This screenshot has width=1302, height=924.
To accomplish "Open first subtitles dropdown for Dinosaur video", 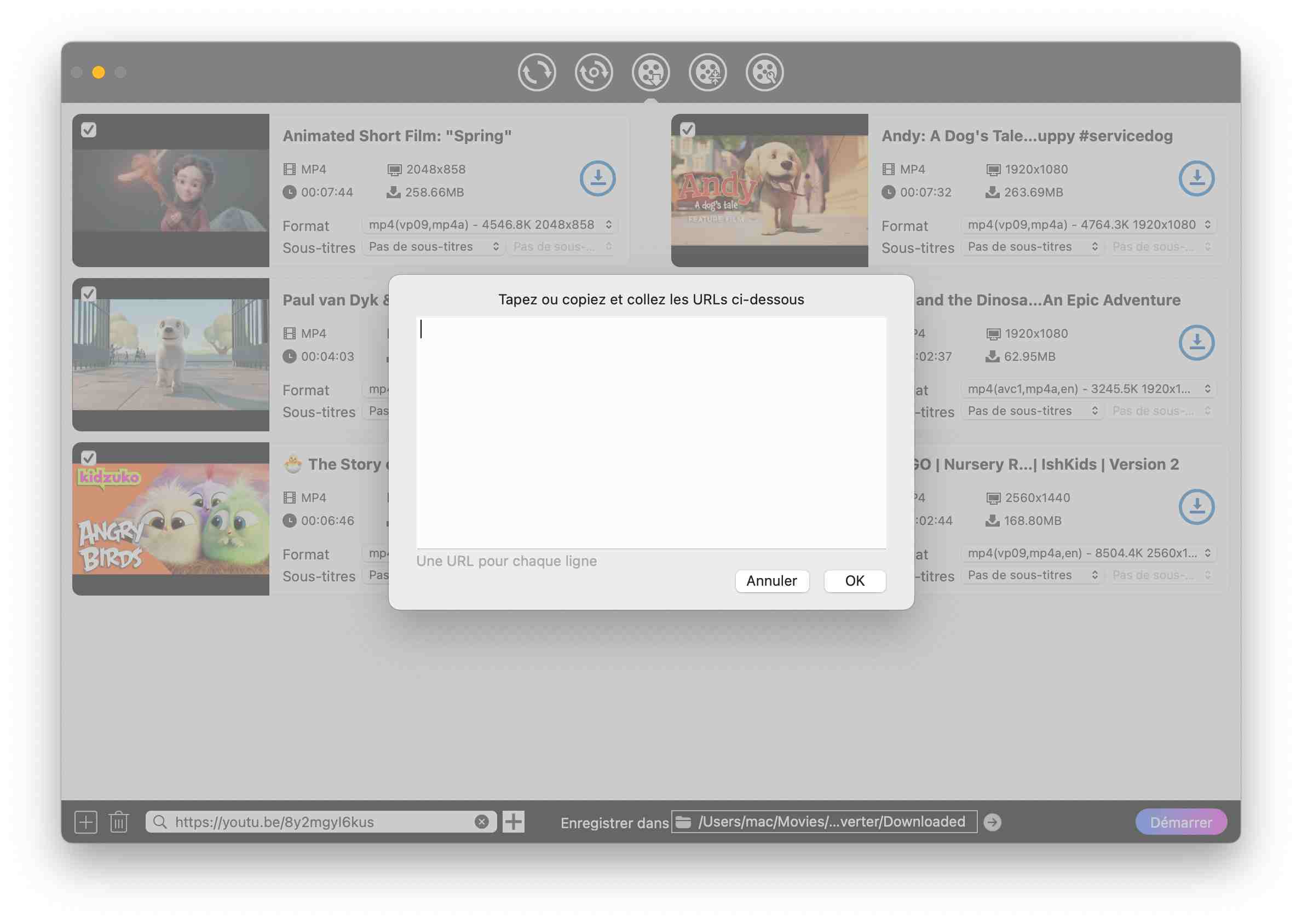I will 1032,411.
